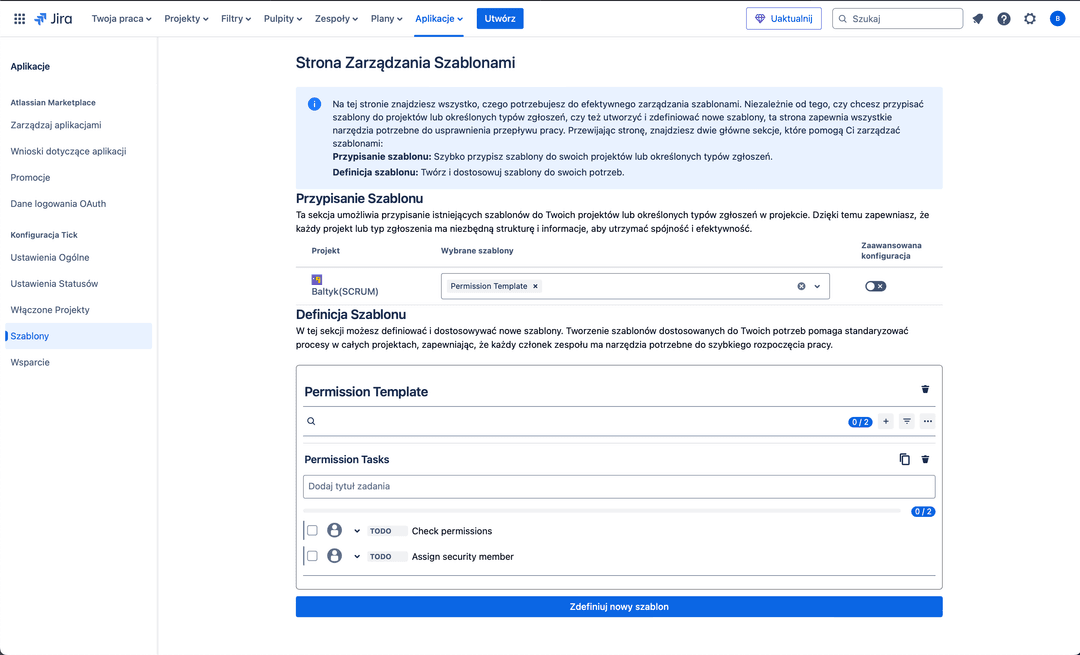Open the Twoja praca menu

point(121,19)
